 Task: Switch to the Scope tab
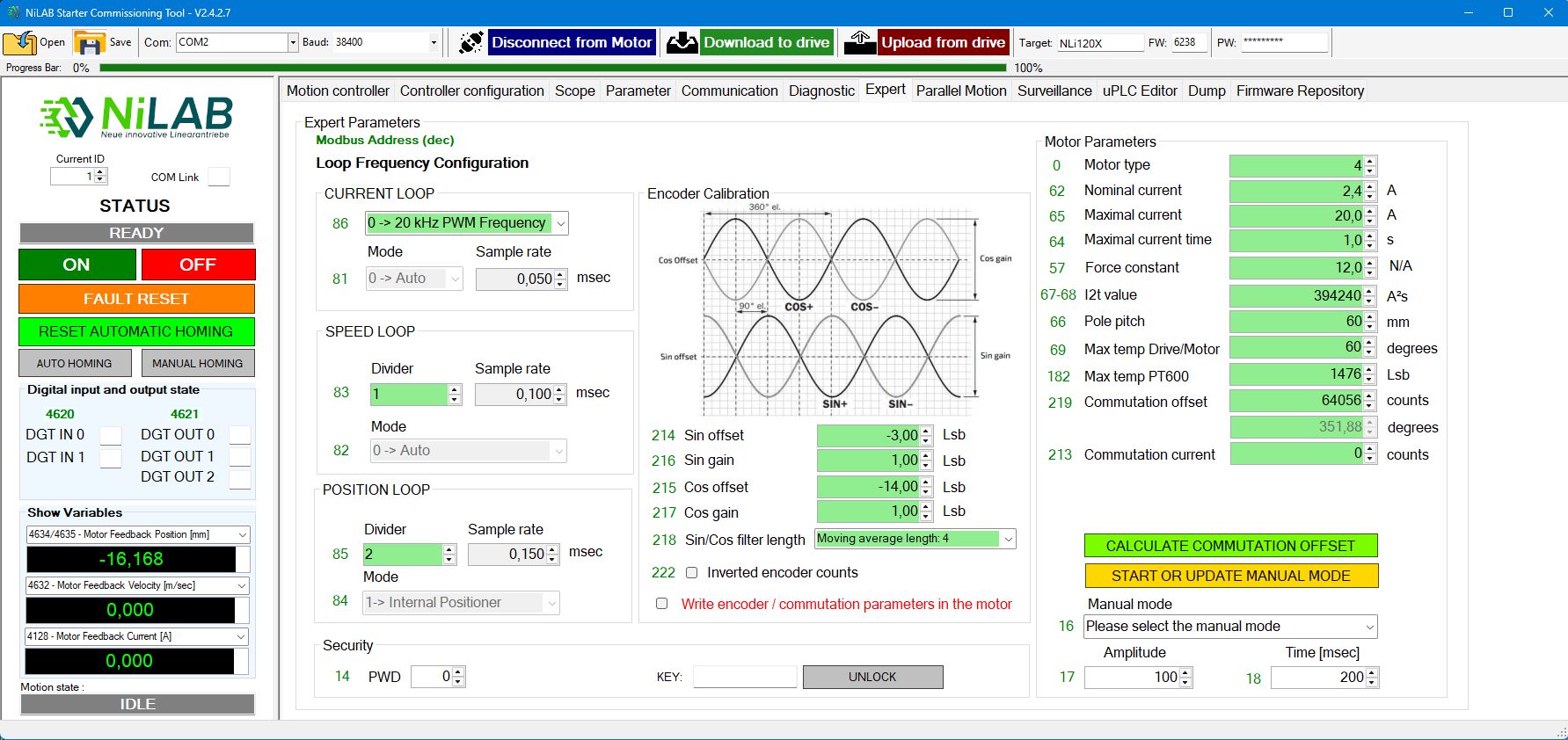click(x=574, y=91)
